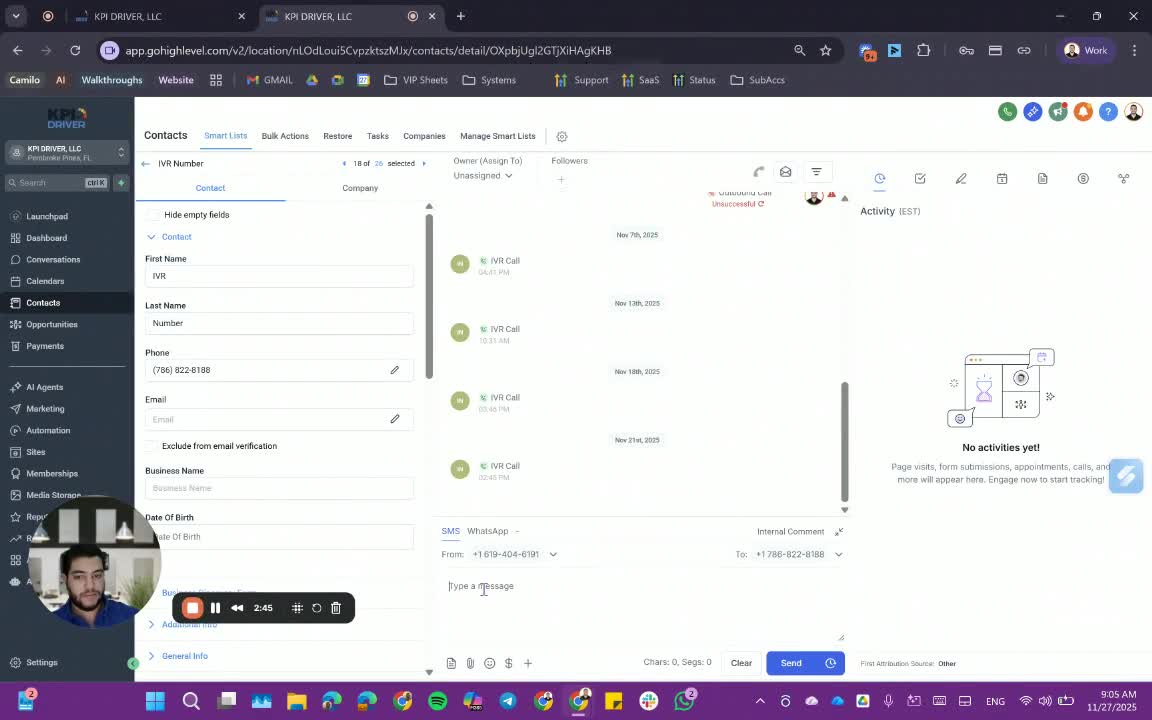Click the conversation thread scrollbar
The height and width of the screenshot is (720, 1152).
845,442
